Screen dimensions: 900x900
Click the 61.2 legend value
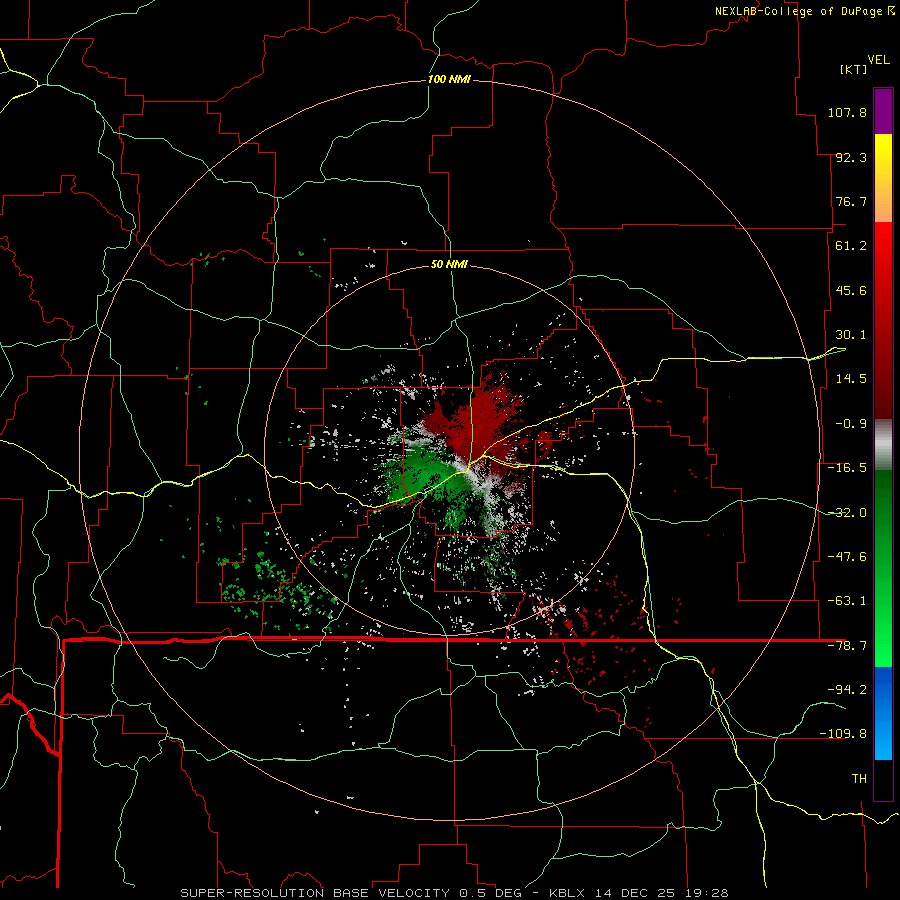point(851,246)
